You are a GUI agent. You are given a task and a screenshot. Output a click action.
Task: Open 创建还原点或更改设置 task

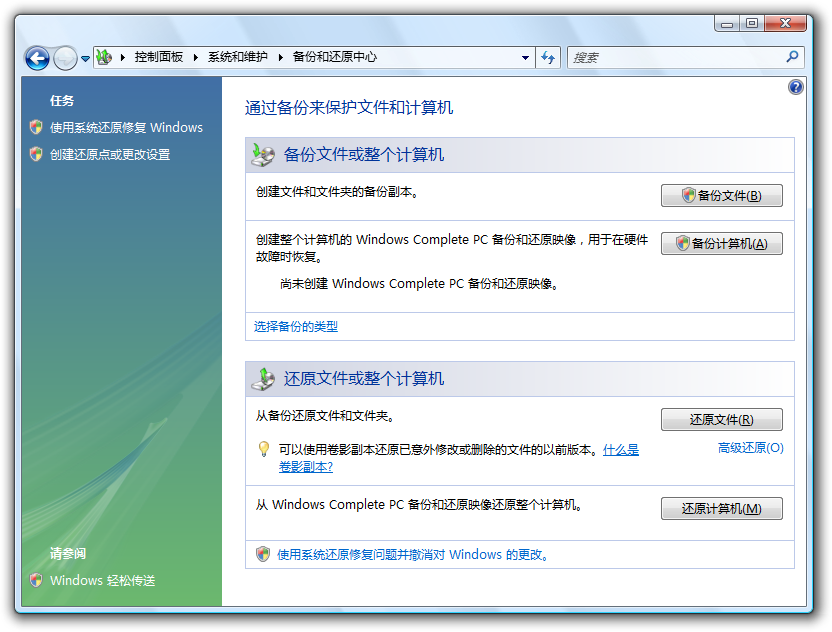pos(110,154)
